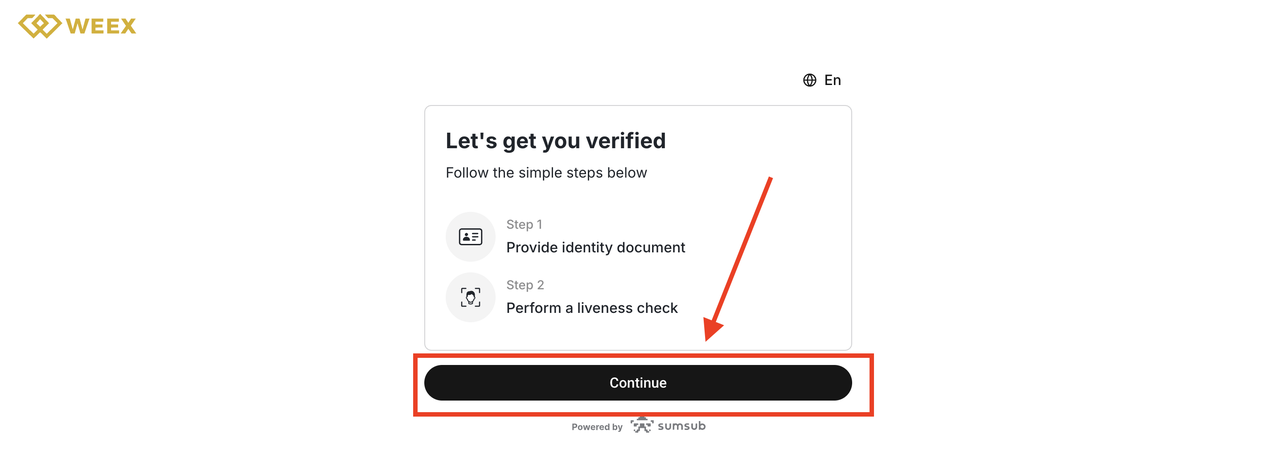
Task: Click the WEEX diamond logo icon
Action: click(39, 25)
